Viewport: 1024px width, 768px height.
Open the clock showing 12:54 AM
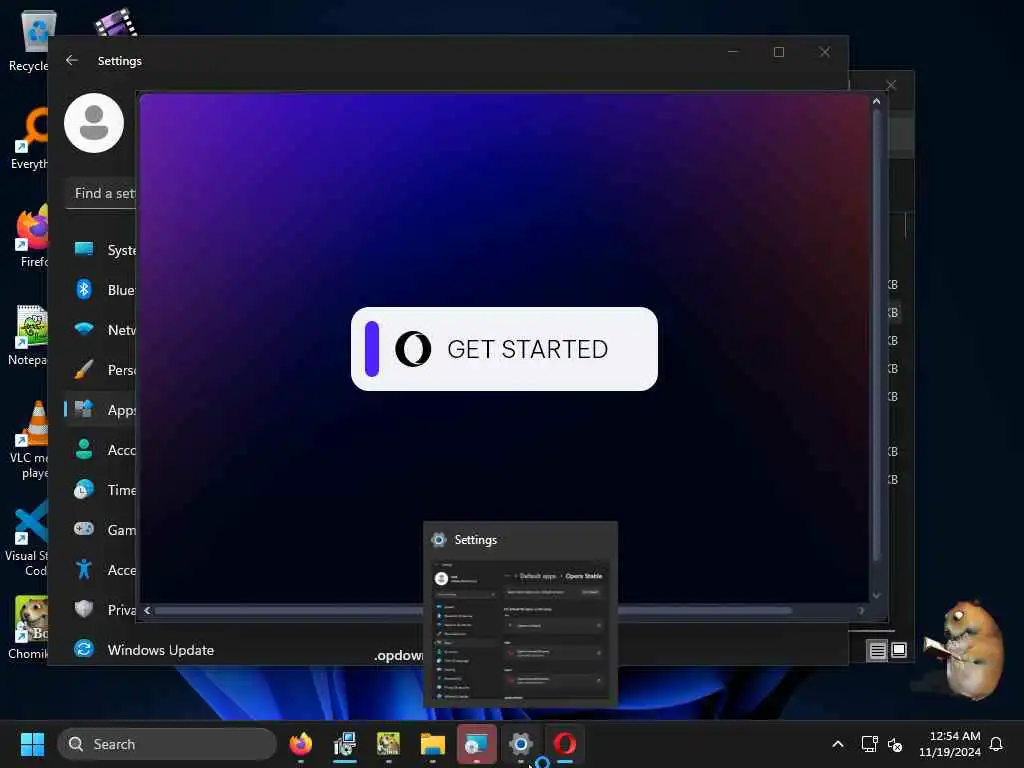click(950, 744)
